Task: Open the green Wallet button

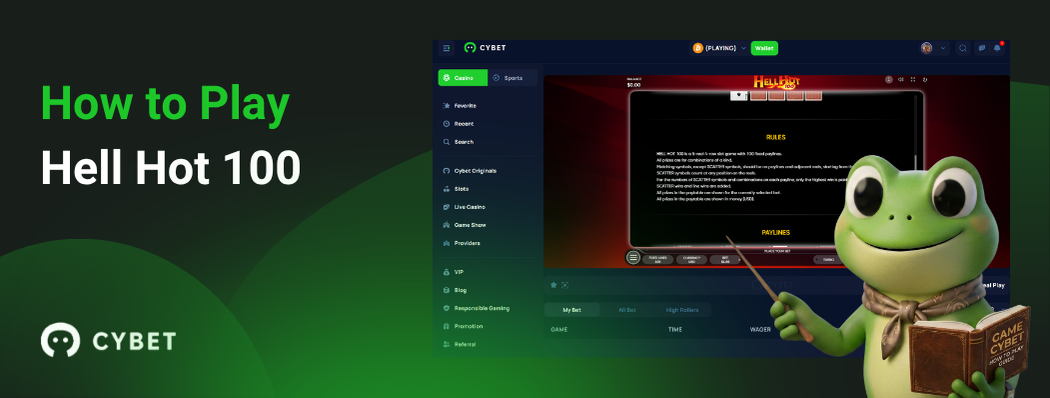Action: pyautogui.click(x=764, y=48)
